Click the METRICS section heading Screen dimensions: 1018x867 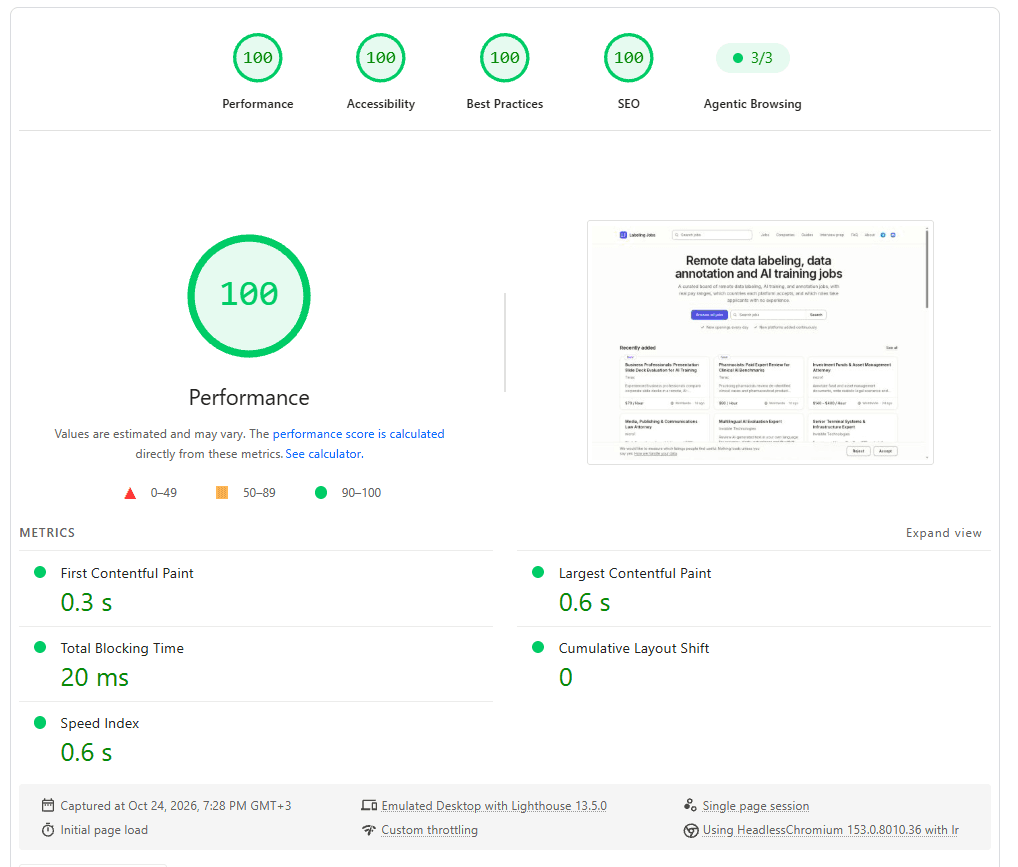pyautogui.click(x=47, y=533)
